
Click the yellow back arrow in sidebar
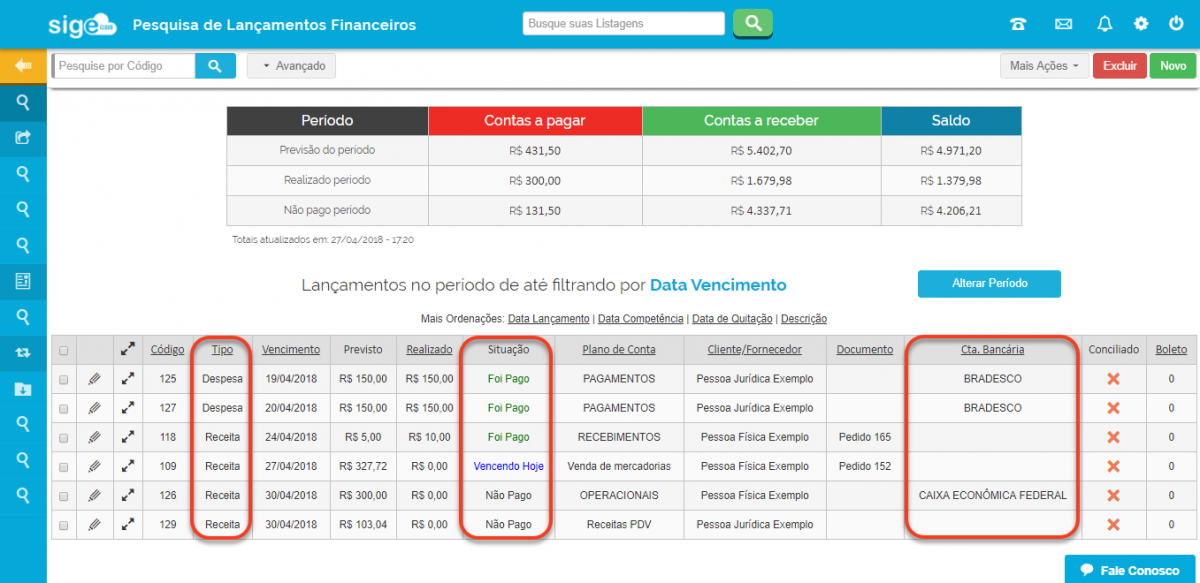coord(23,66)
